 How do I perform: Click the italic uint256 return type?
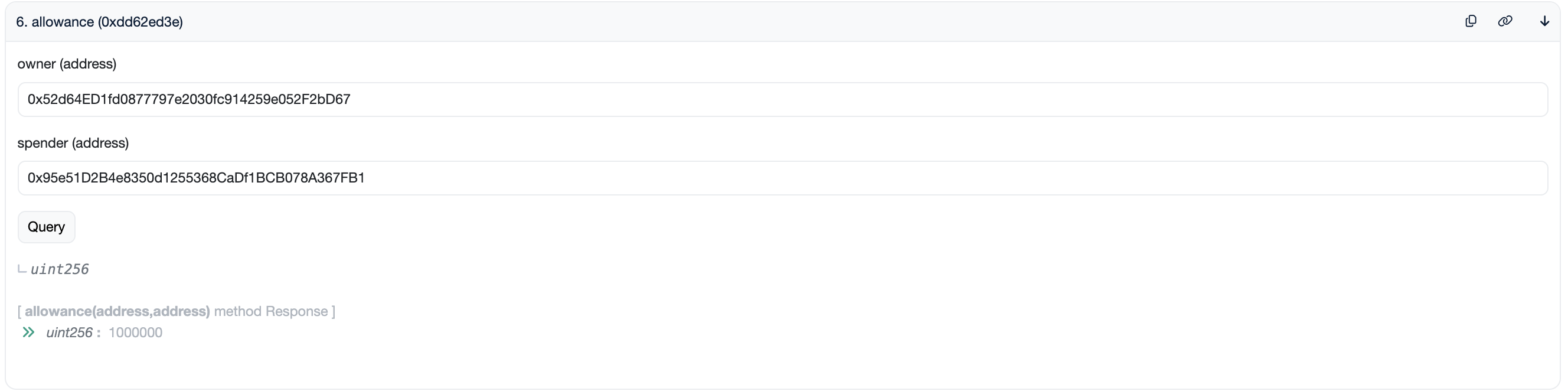pos(60,269)
